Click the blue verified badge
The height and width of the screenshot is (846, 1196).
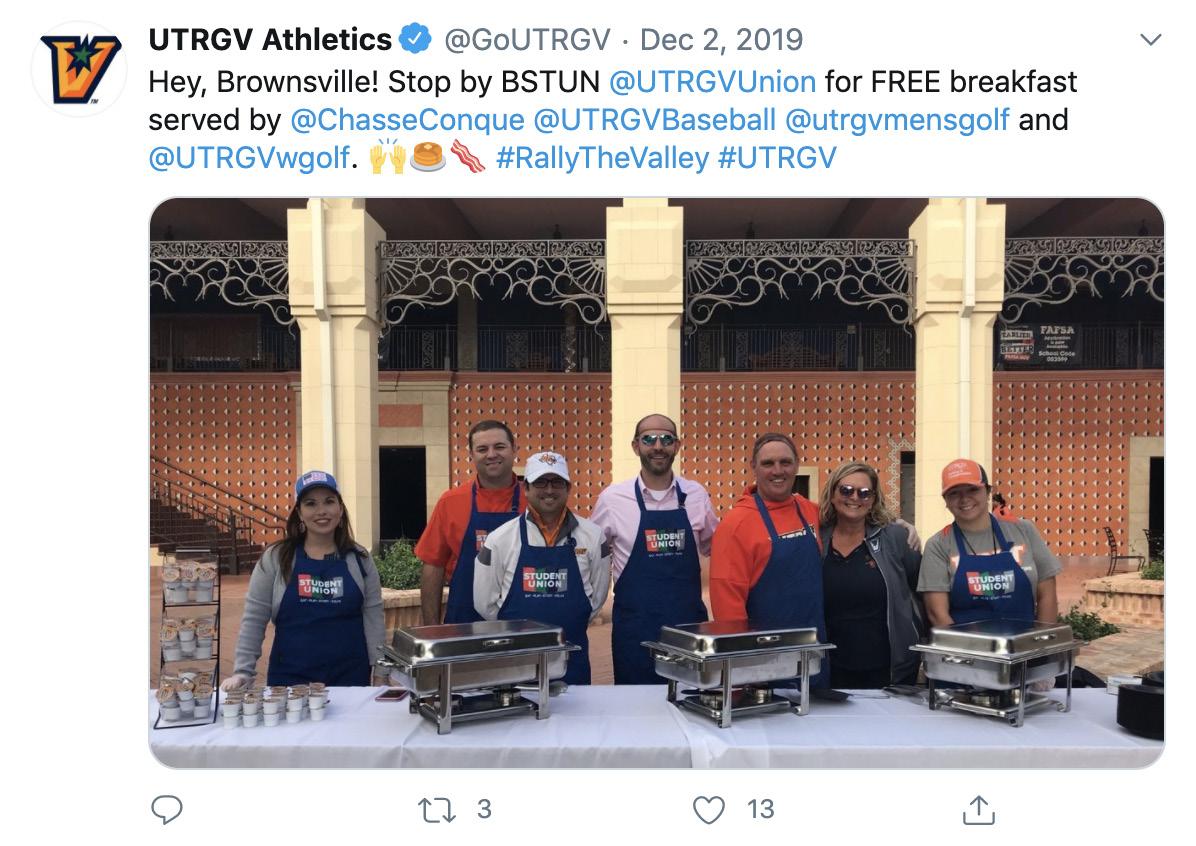click(x=416, y=39)
